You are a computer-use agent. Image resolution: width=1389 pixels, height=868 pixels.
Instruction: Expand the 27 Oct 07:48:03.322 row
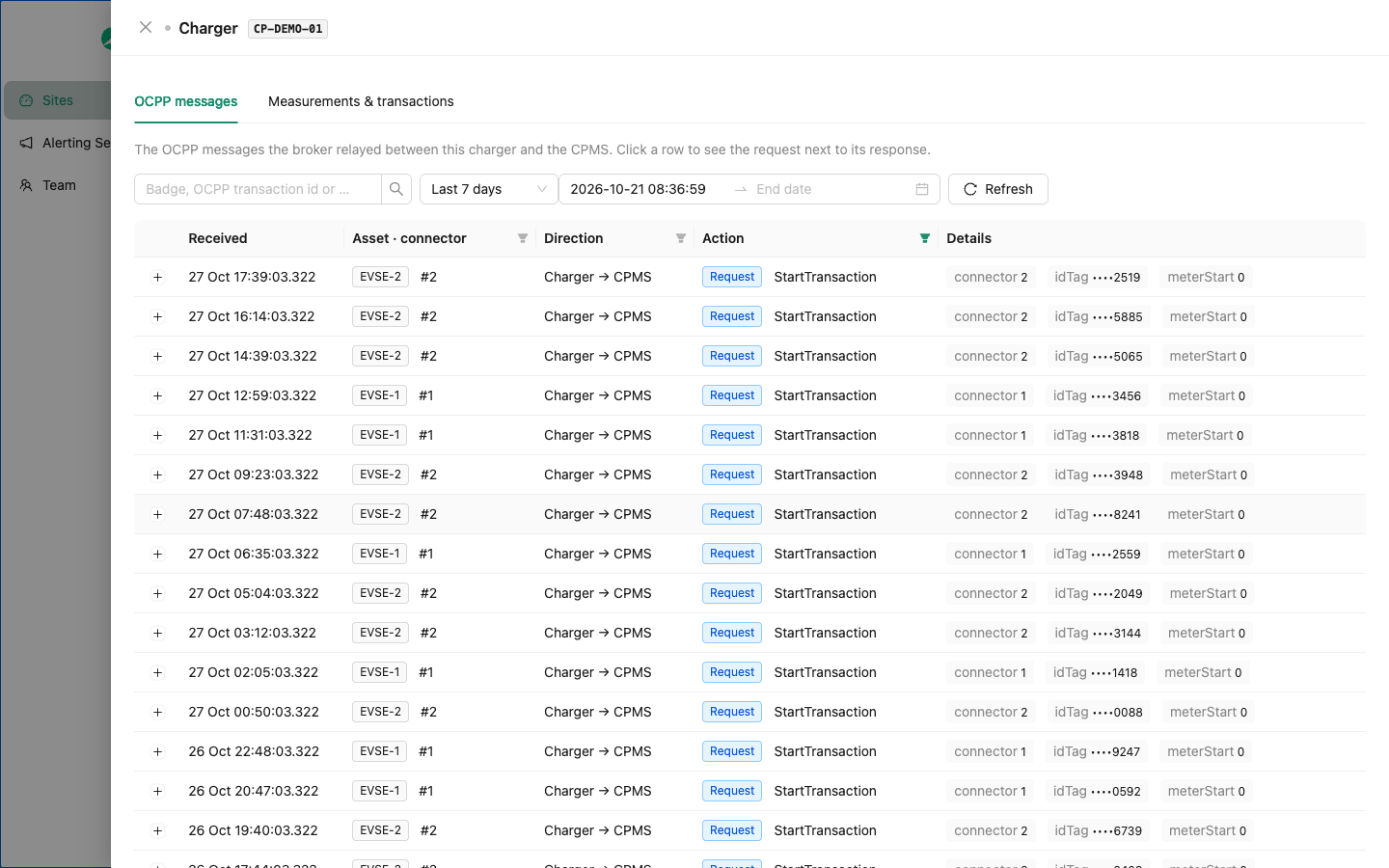157,514
